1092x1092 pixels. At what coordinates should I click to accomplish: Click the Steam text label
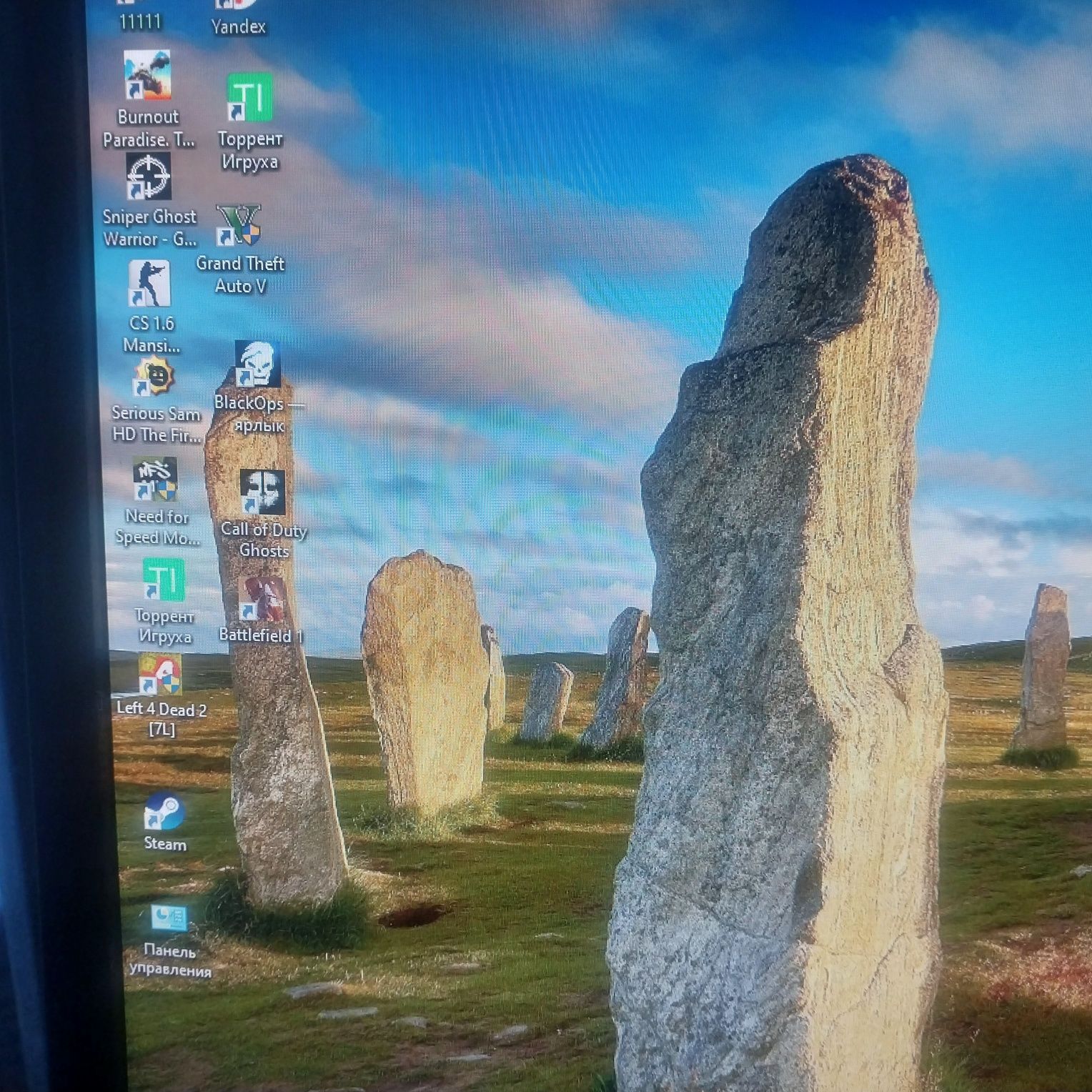(165, 844)
